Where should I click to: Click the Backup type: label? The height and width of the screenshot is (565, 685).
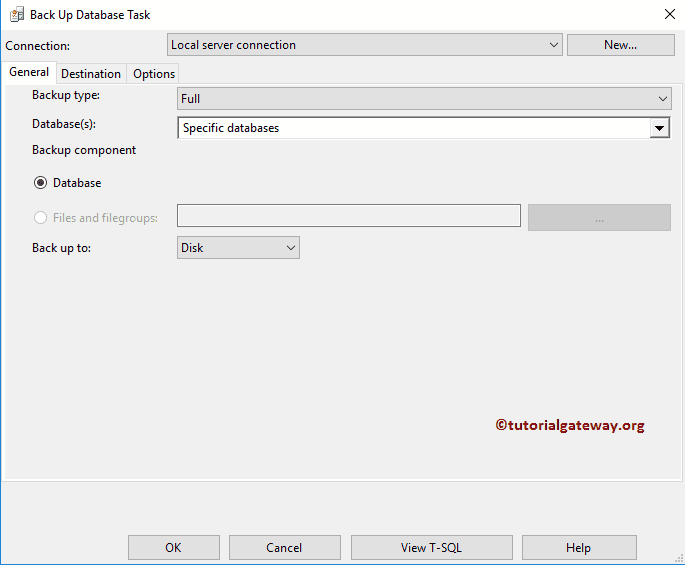66,95
